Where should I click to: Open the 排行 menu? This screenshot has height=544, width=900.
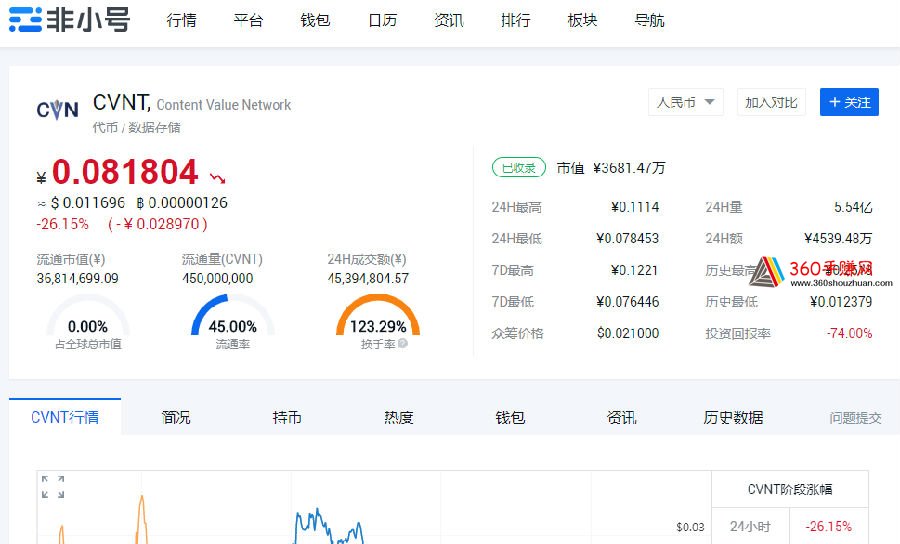515,21
